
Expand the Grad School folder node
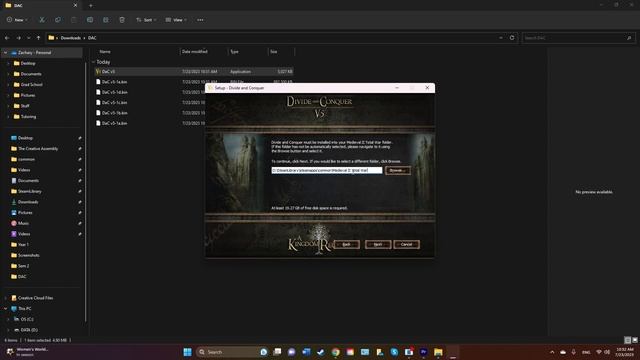click(x=8, y=84)
